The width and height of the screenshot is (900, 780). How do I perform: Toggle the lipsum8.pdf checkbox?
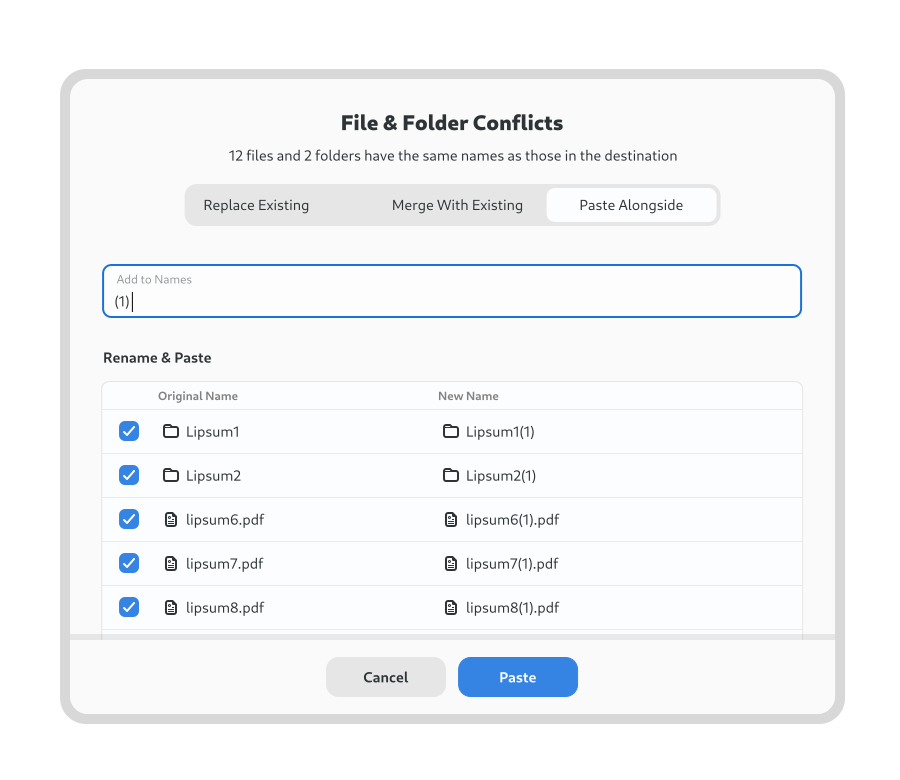pos(129,607)
